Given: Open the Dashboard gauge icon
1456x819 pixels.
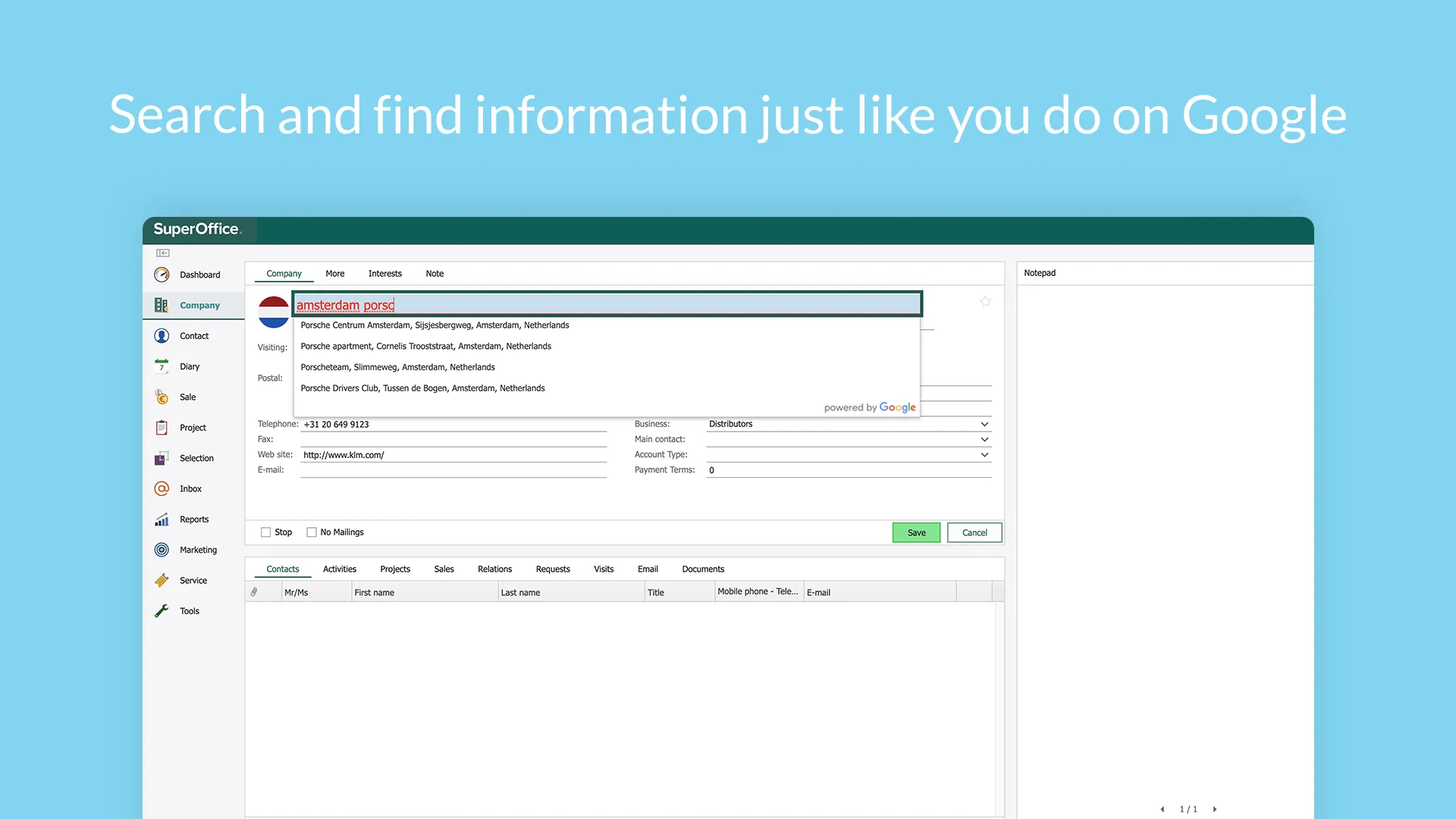Looking at the screenshot, I should [x=162, y=275].
